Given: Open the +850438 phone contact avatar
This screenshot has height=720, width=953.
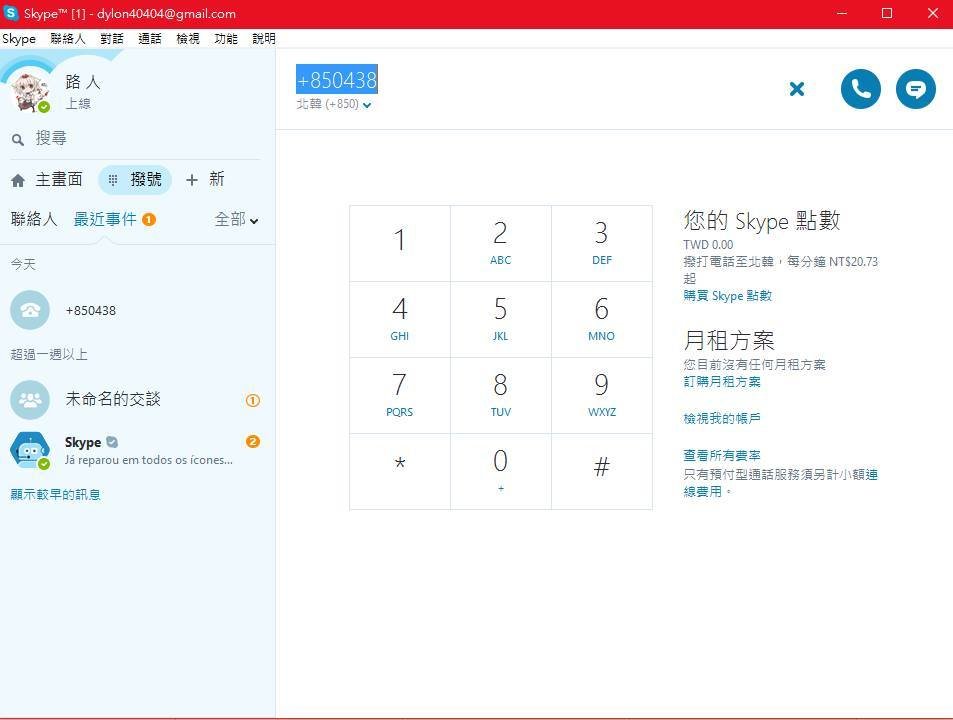Looking at the screenshot, I should (30, 310).
